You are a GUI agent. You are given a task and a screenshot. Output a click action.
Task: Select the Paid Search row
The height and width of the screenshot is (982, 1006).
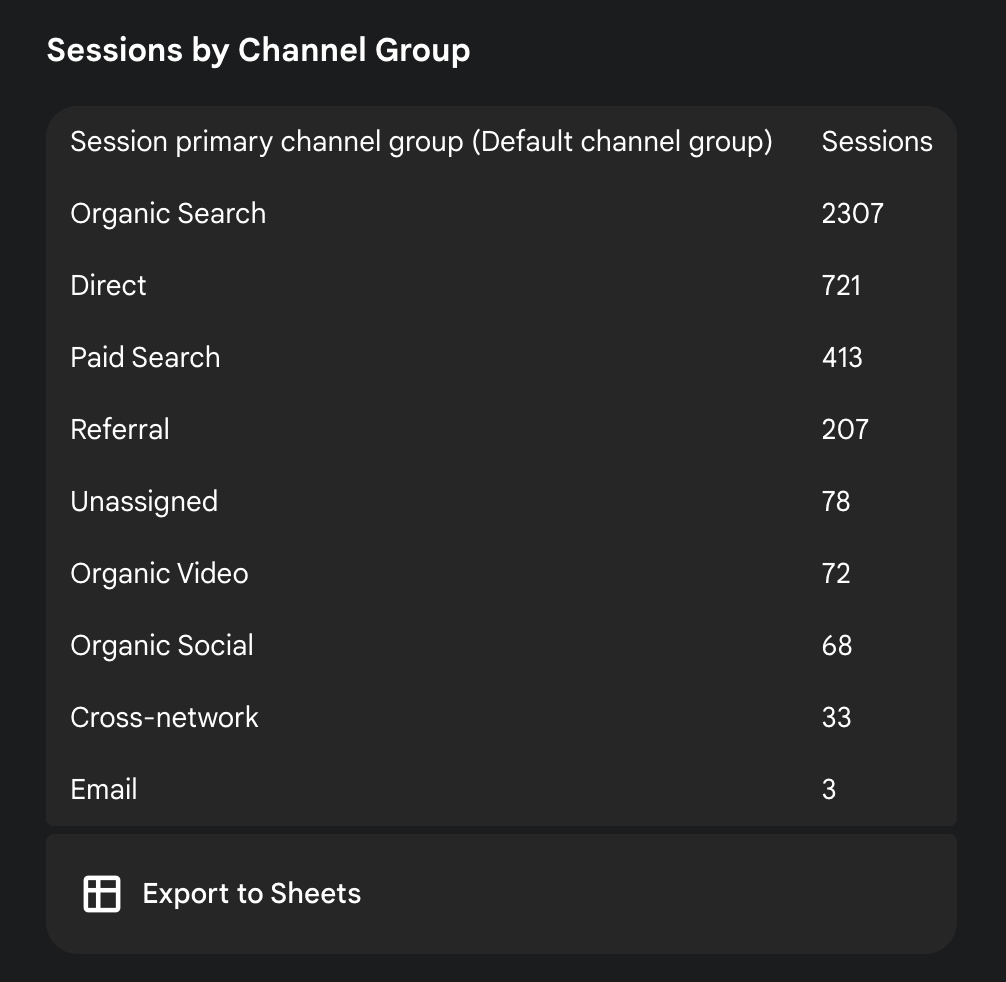click(x=144, y=357)
